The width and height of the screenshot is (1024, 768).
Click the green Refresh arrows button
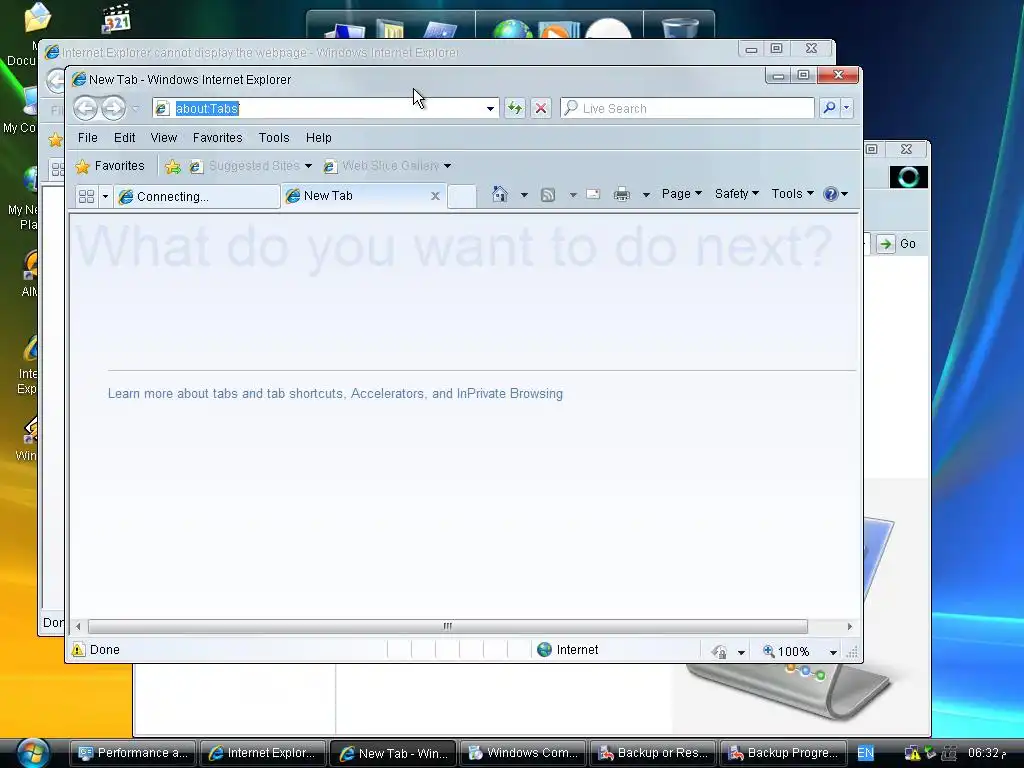[515, 108]
